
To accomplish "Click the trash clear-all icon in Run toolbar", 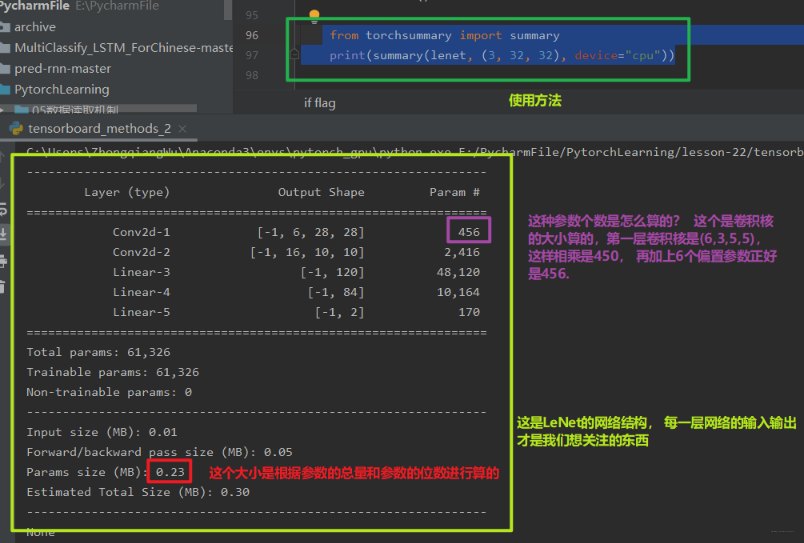I will (x=3, y=287).
